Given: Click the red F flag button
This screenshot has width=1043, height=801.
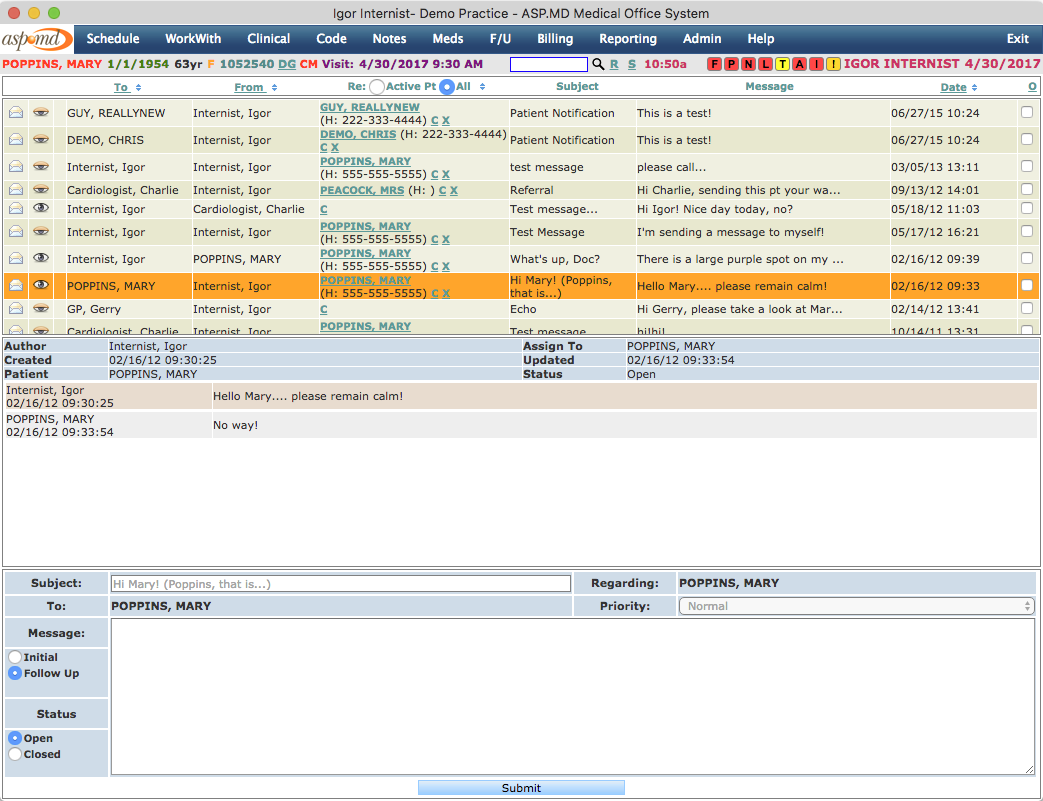Looking at the screenshot, I should [x=714, y=64].
